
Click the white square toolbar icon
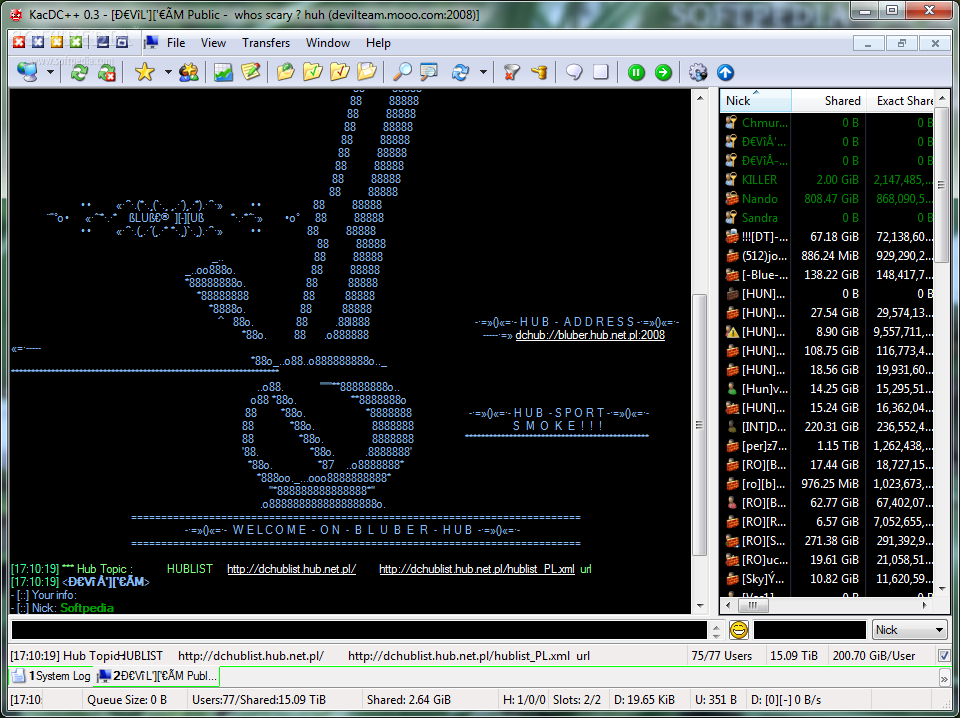coord(601,72)
